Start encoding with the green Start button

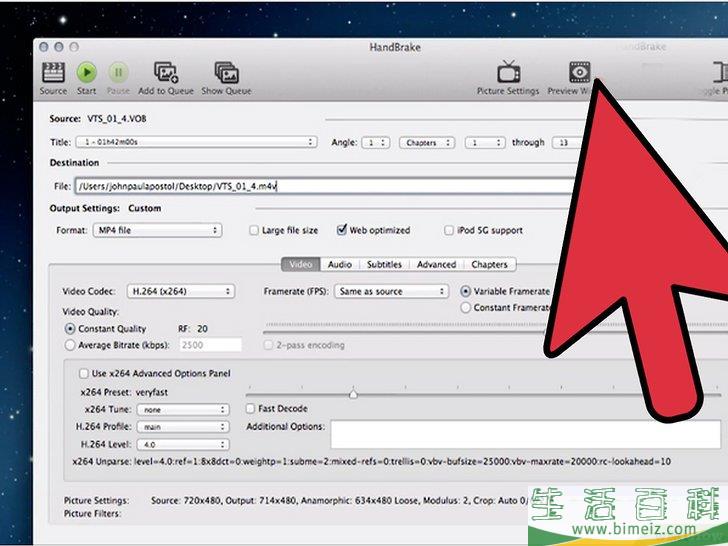(86, 72)
